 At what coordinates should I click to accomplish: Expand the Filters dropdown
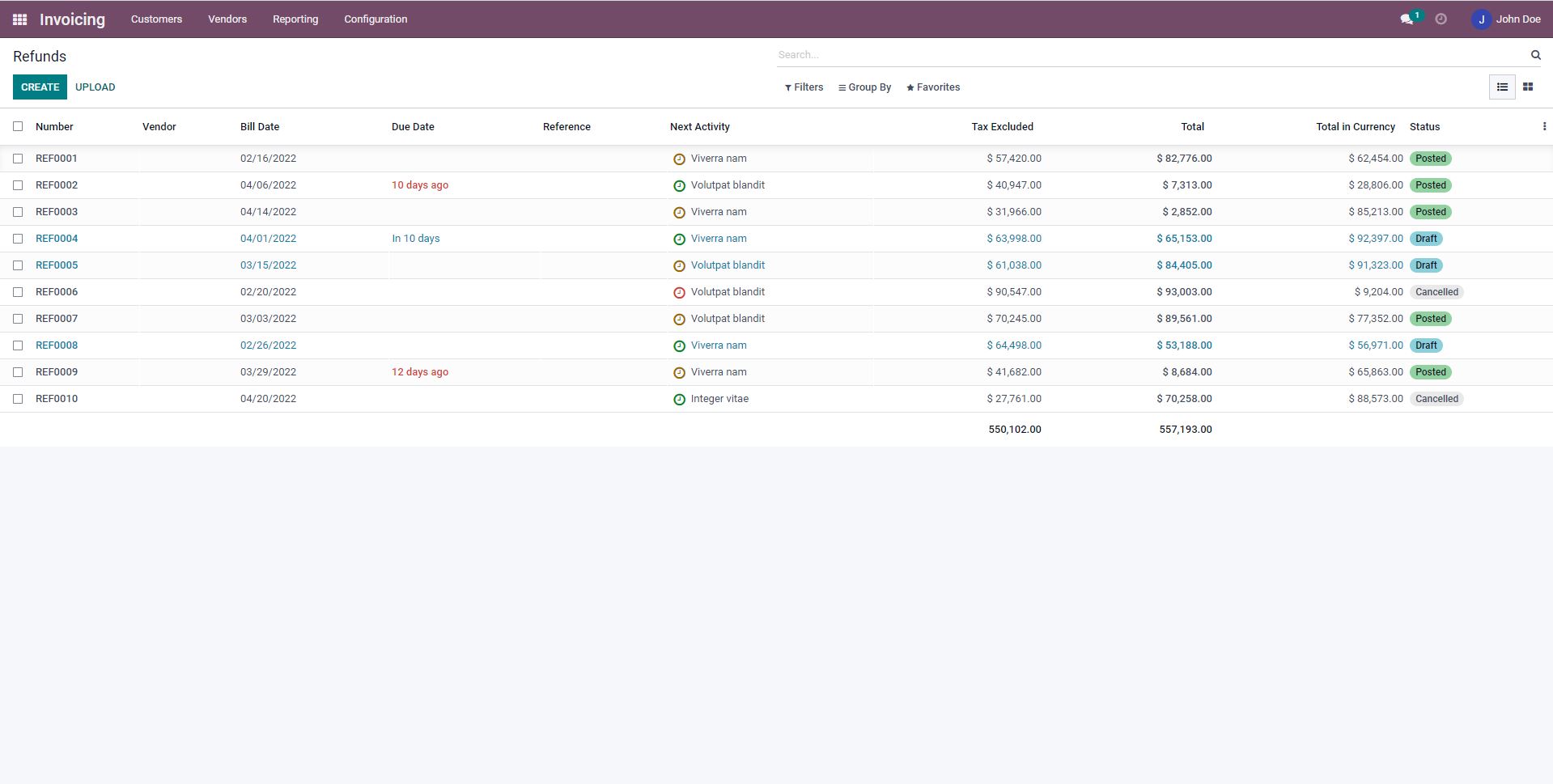pos(804,87)
